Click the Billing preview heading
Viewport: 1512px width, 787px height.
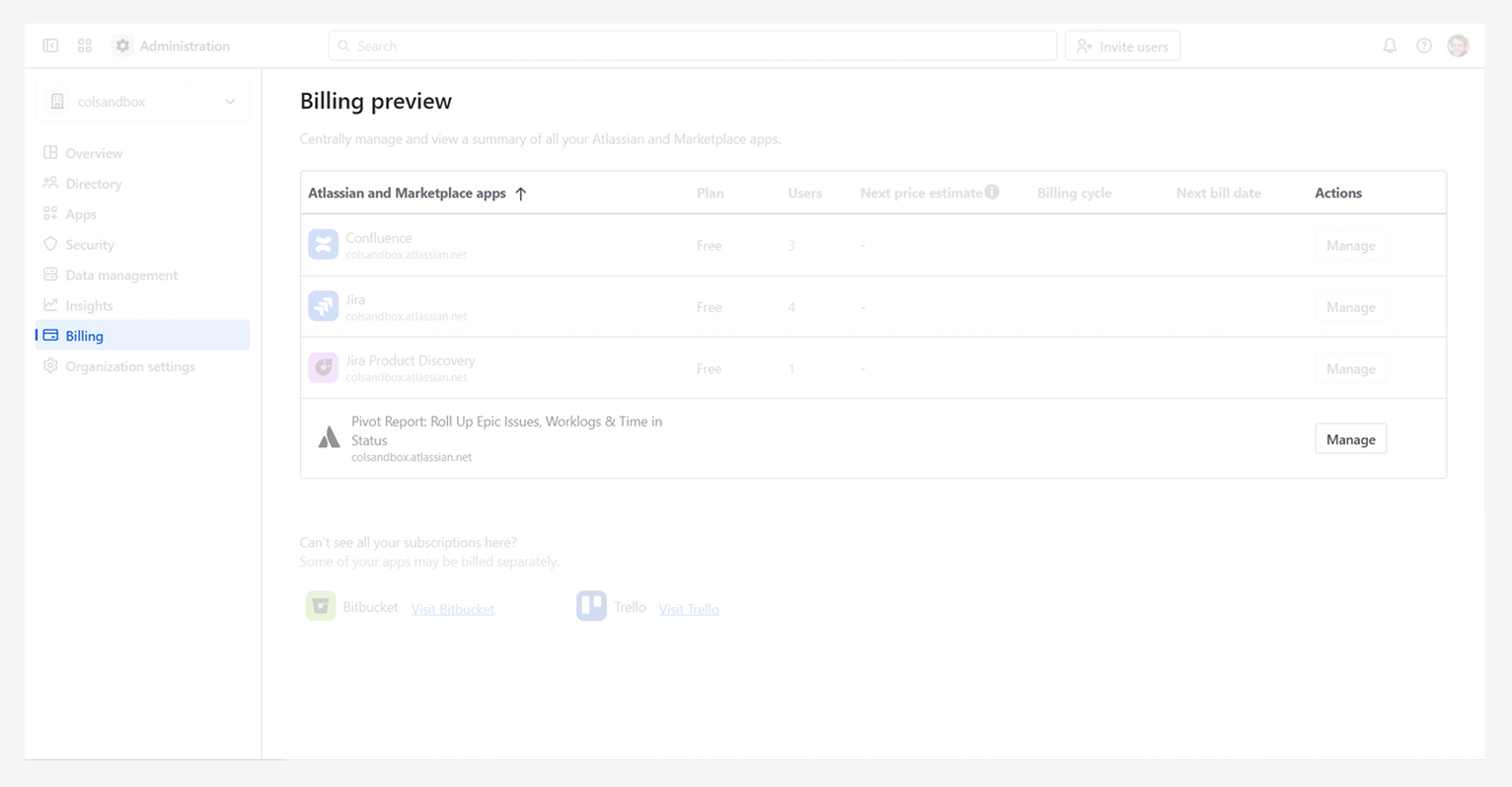(x=376, y=101)
